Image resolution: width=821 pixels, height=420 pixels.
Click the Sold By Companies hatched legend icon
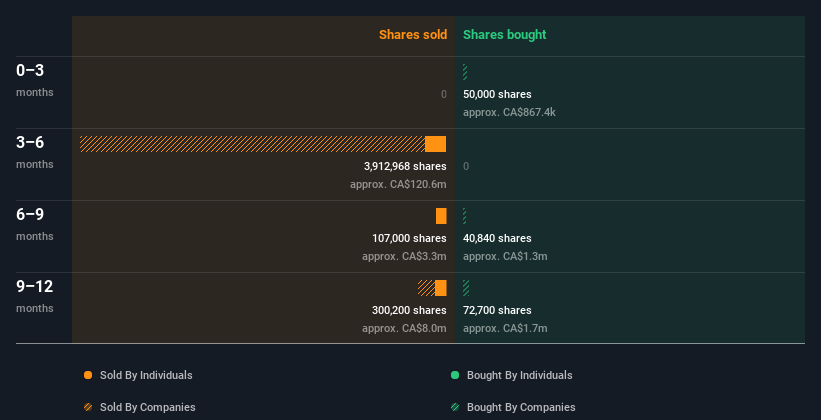coord(88,407)
